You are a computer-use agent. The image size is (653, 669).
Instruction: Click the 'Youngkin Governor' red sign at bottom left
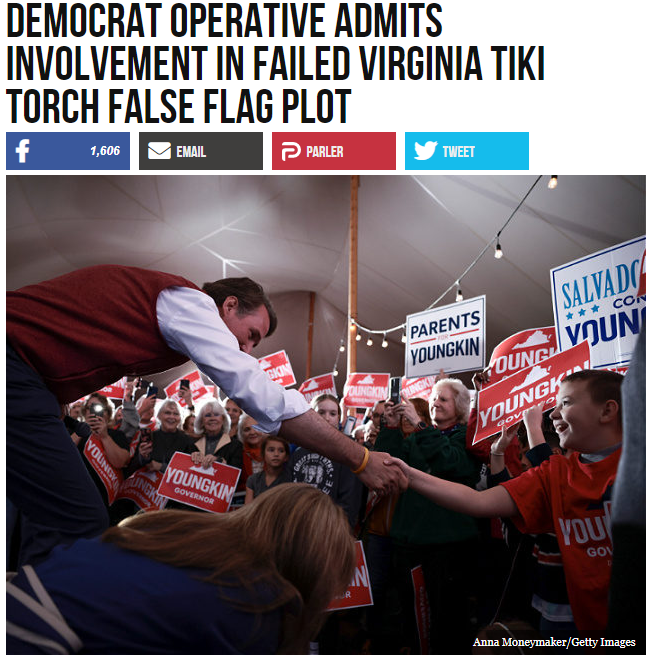(199, 482)
